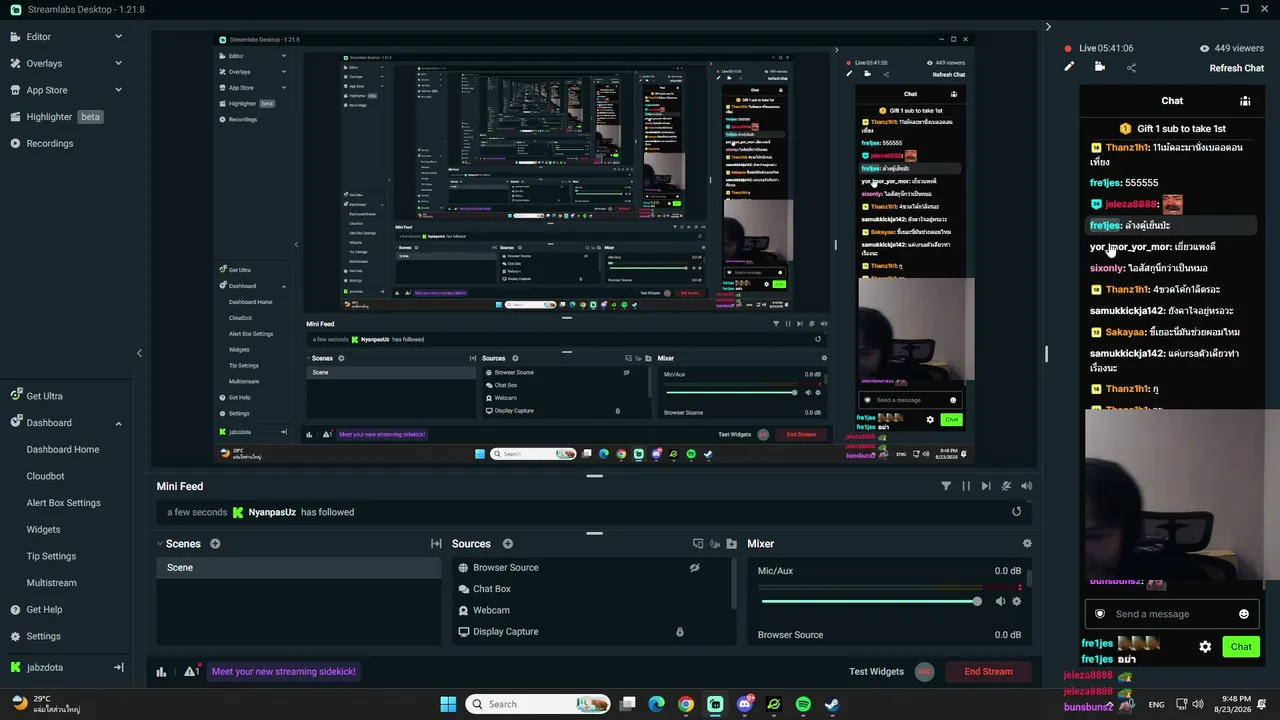Collapse the chat panel with the arrow
Image resolution: width=1280 pixels, height=720 pixels.
[1048, 27]
